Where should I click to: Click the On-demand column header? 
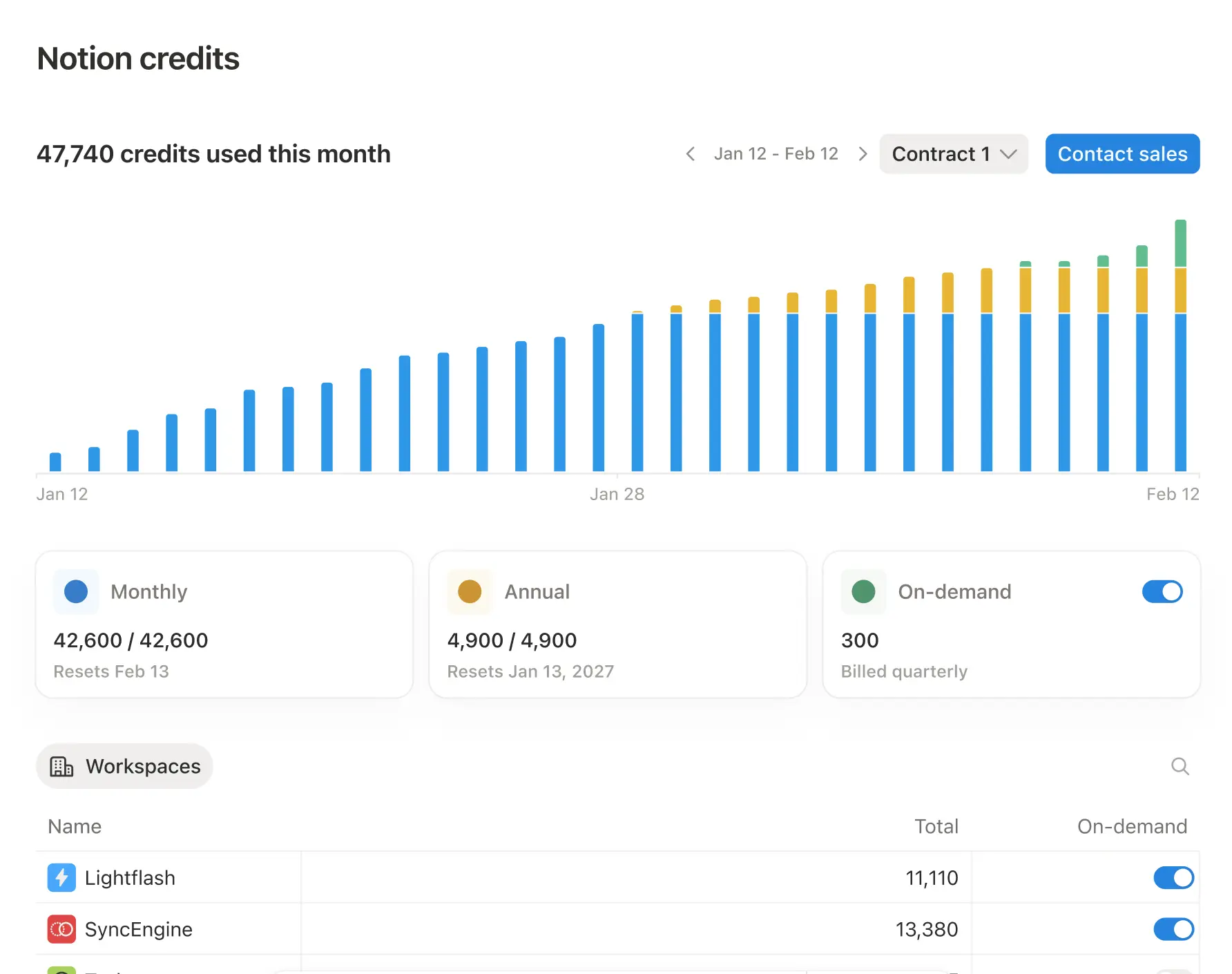(x=1132, y=826)
